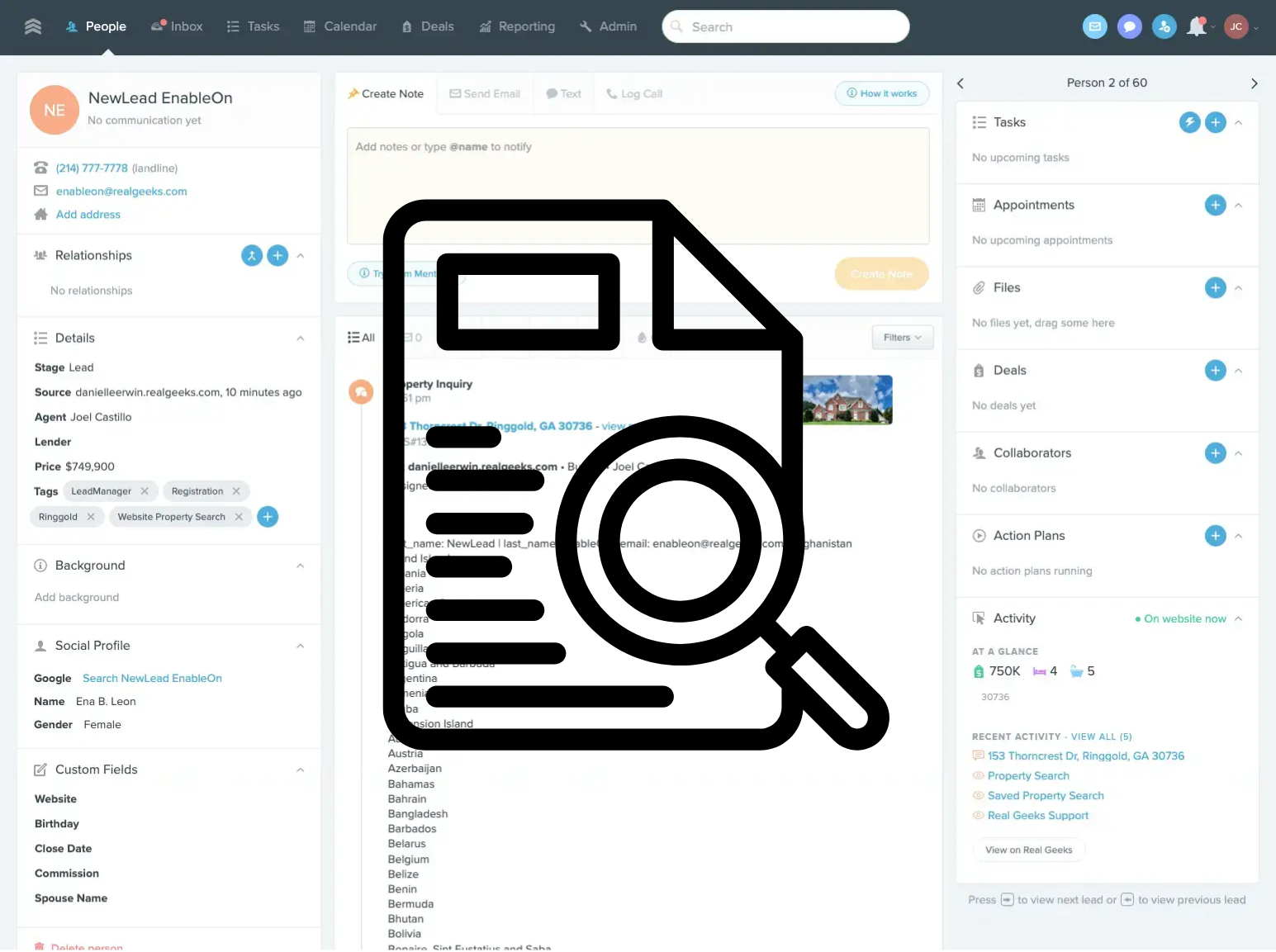Collapse the Action Plans panel
The width and height of the screenshot is (1276, 952).
[1238, 536]
